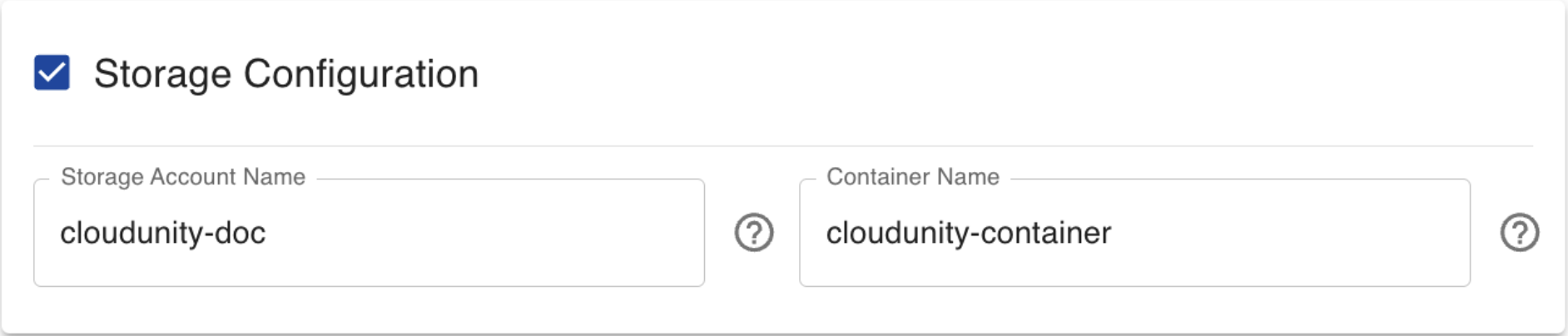Select the Container Name field label
Image resolution: width=1568 pixels, height=336 pixels.
pyautogui.click(x=912, y=177)
